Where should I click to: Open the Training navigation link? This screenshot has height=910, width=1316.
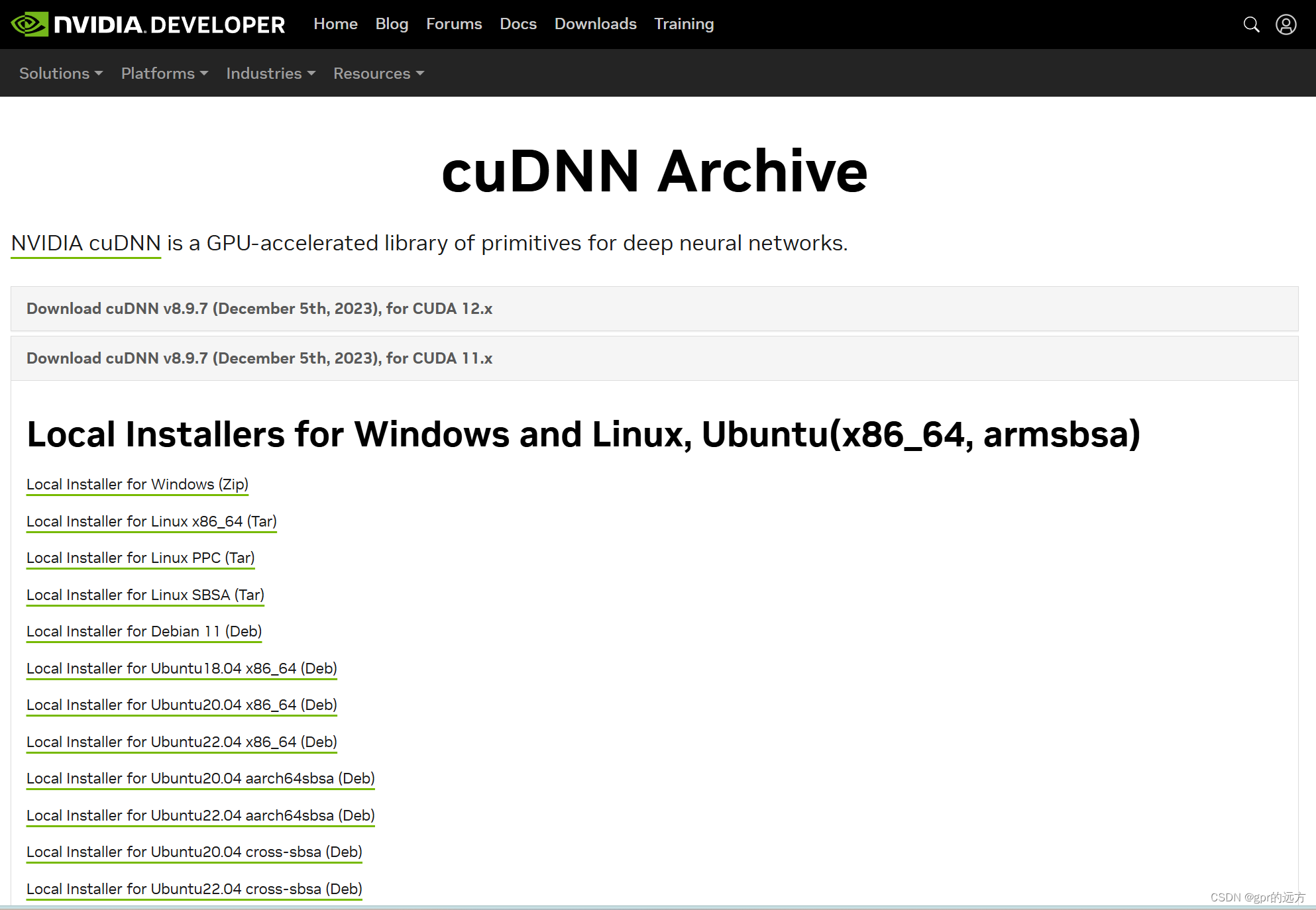[684, 24]
